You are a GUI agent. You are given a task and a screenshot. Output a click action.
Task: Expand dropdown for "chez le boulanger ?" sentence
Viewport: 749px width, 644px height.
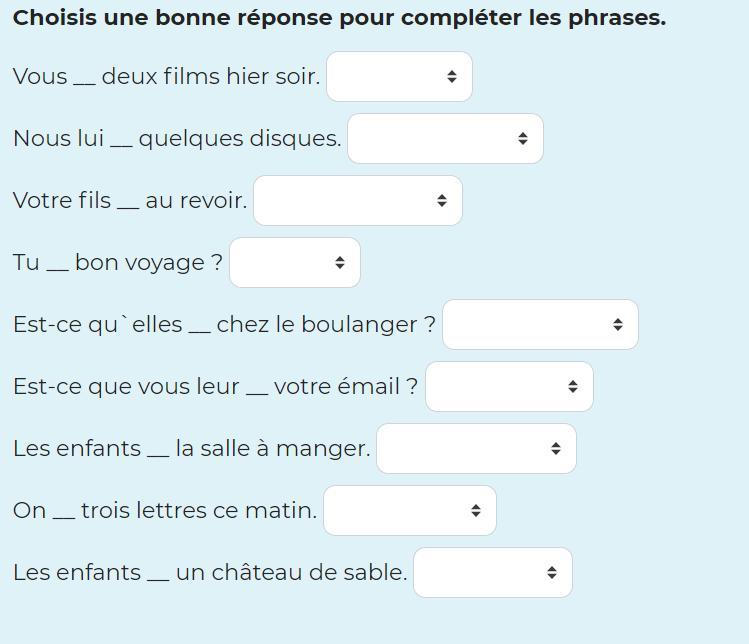(540, 325)
